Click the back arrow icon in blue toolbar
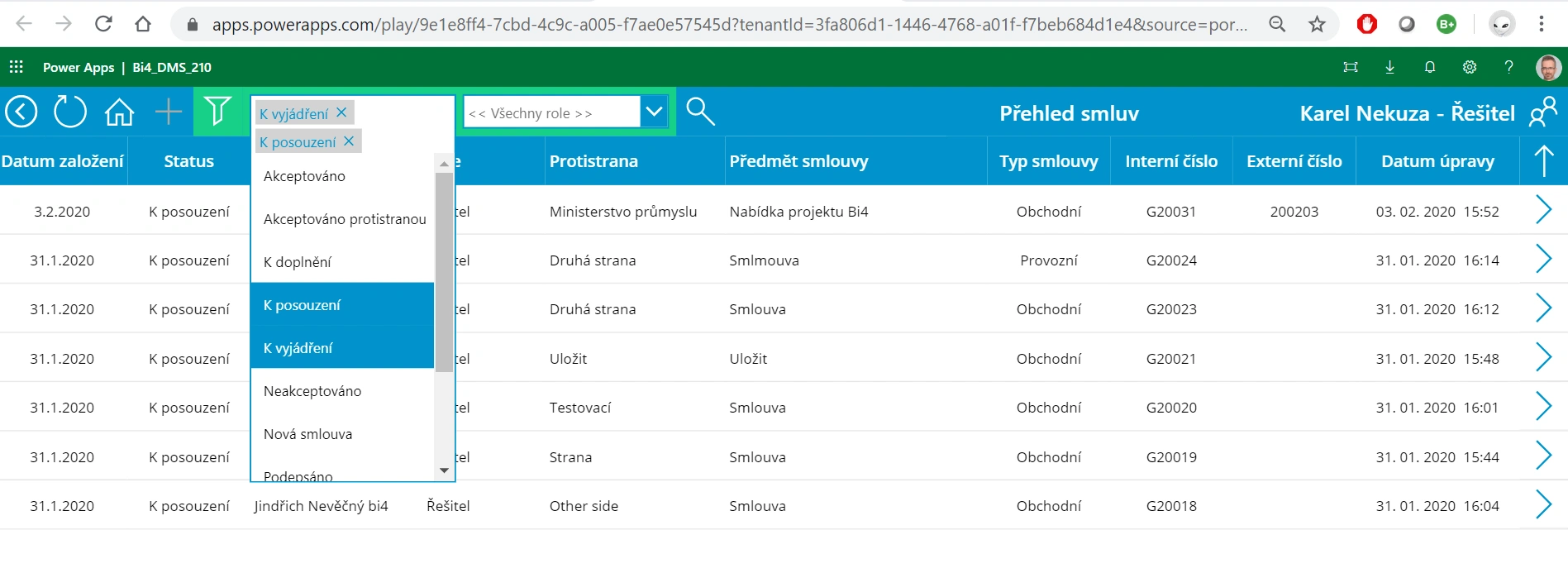The height and width of the screenshot is (573, 1568). click(21, 112)
